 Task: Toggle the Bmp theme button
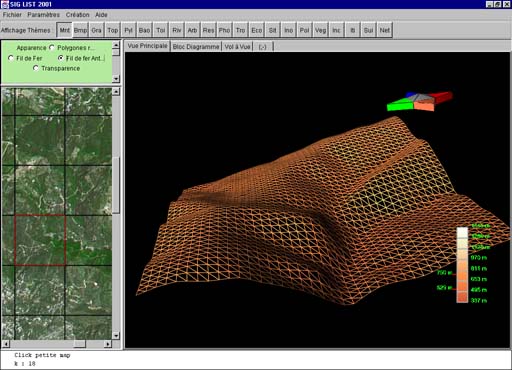[x=80, y=30]
